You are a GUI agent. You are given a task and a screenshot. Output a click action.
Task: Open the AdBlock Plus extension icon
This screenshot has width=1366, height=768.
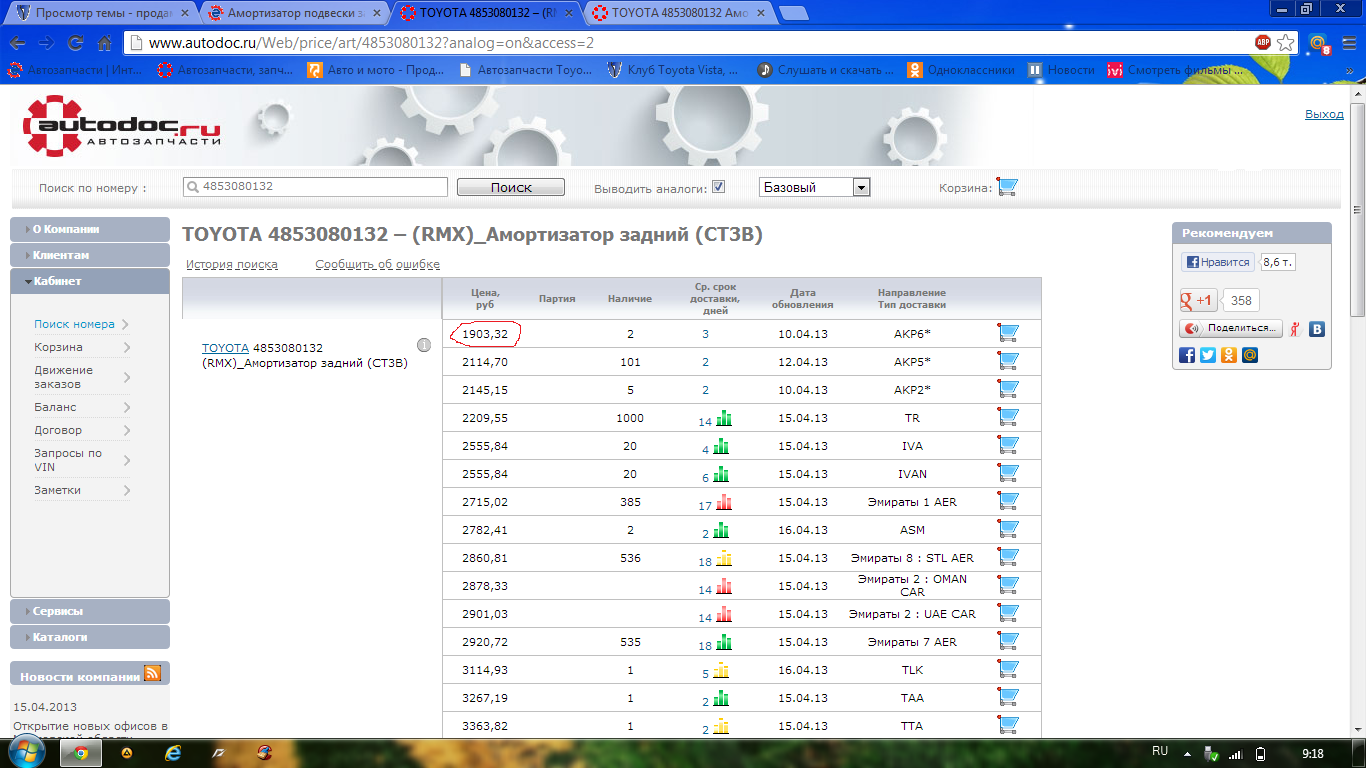point(1263,43)
